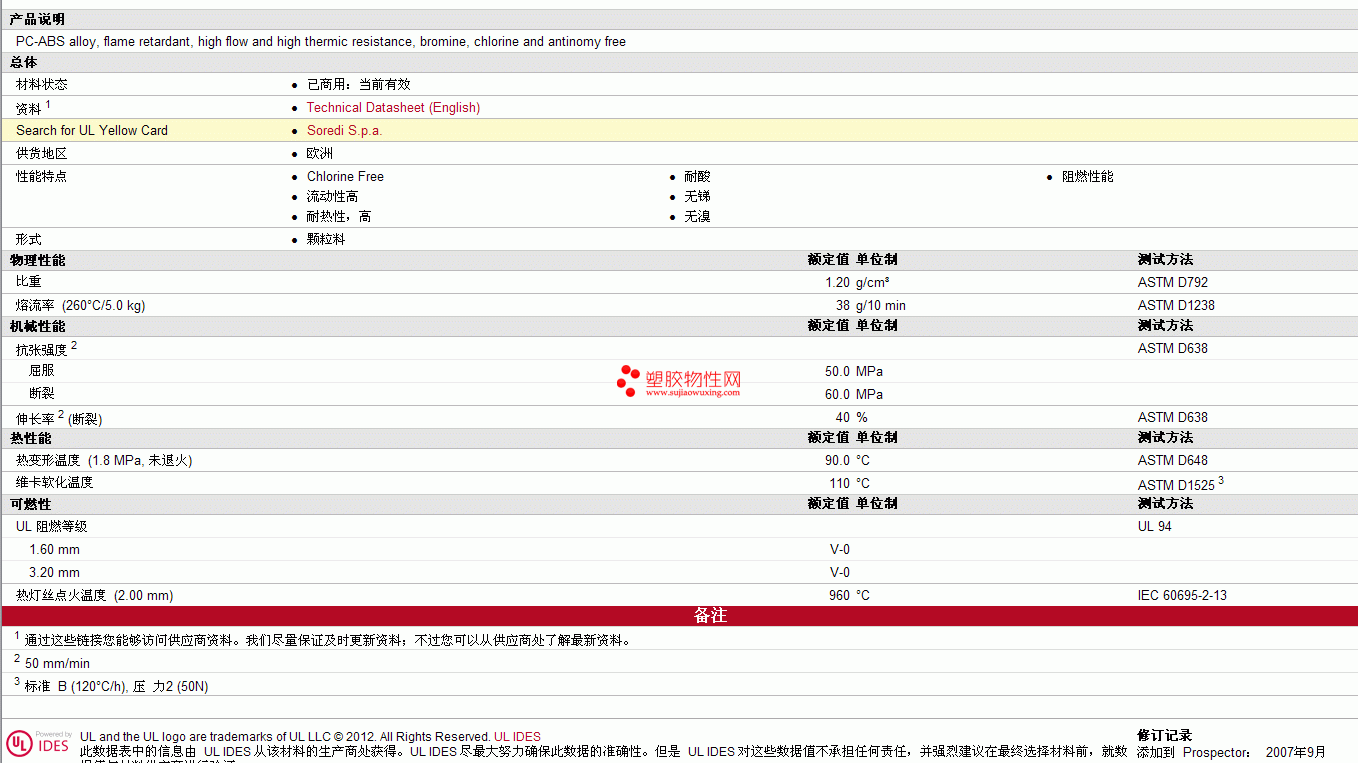Viewport: 1358px width, 763px height.
Task: Click the 修订记录 heading in the footer
Action: 1164,736
